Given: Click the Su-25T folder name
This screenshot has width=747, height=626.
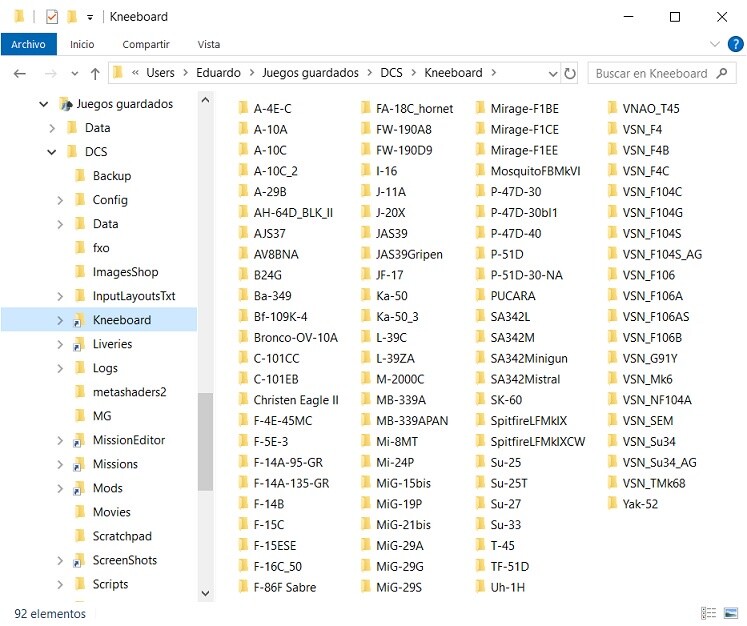Looking at the screenshot, I should click(x=509, y=483).
